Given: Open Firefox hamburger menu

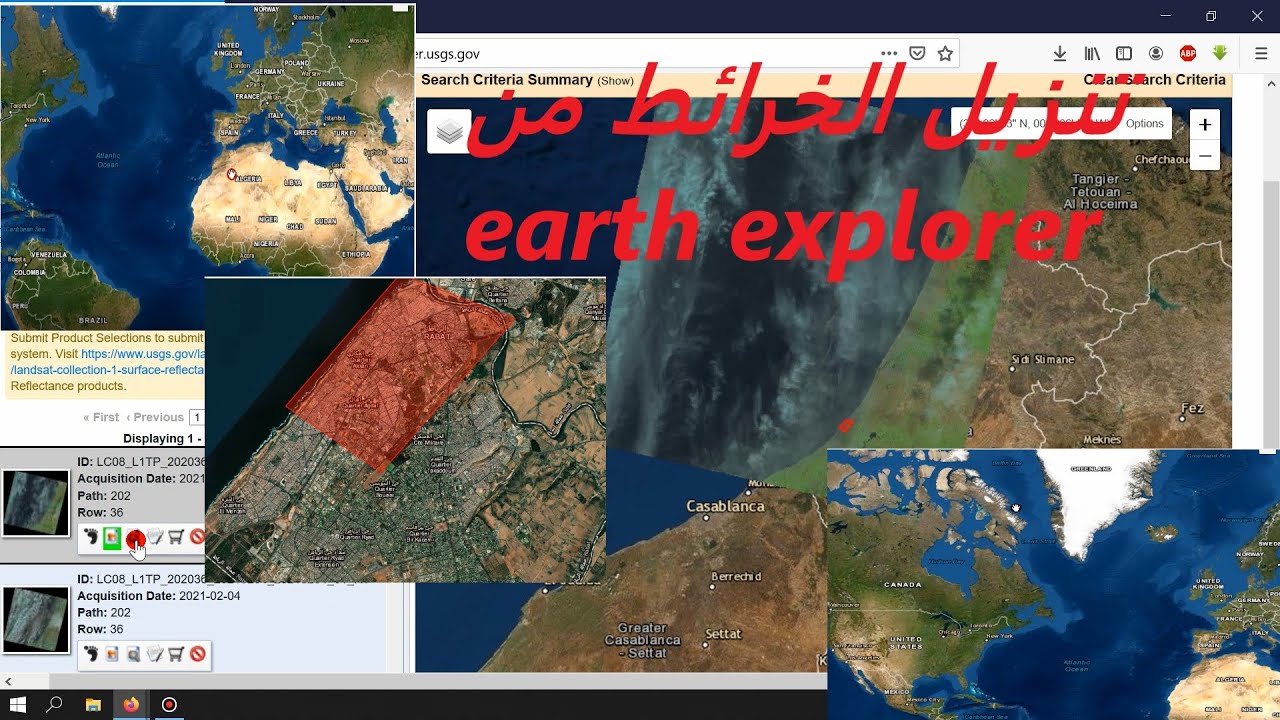Looking at the screenshot, I should point(1261,53).
